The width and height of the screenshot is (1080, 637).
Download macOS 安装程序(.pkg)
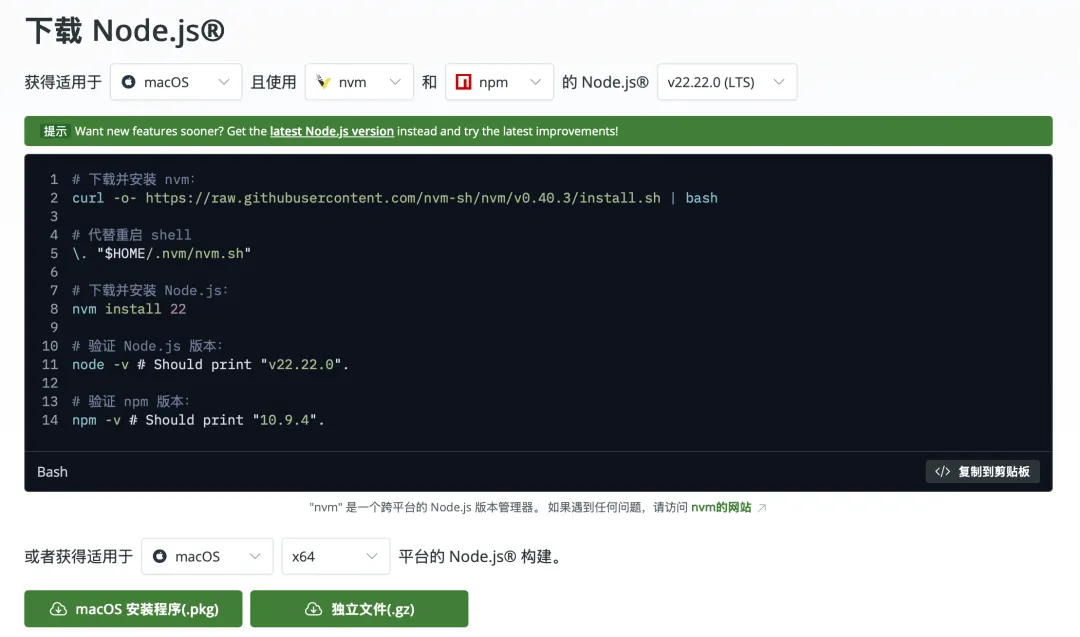tap(133, 609)
